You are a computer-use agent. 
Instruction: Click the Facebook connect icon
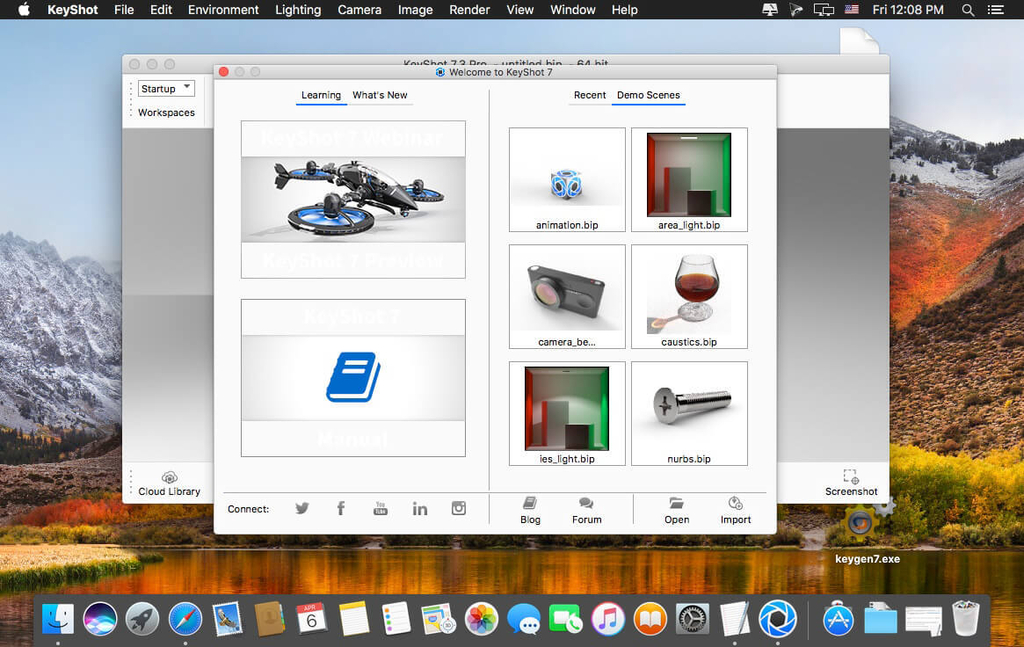pyautogui.click(x=341, y=508)
